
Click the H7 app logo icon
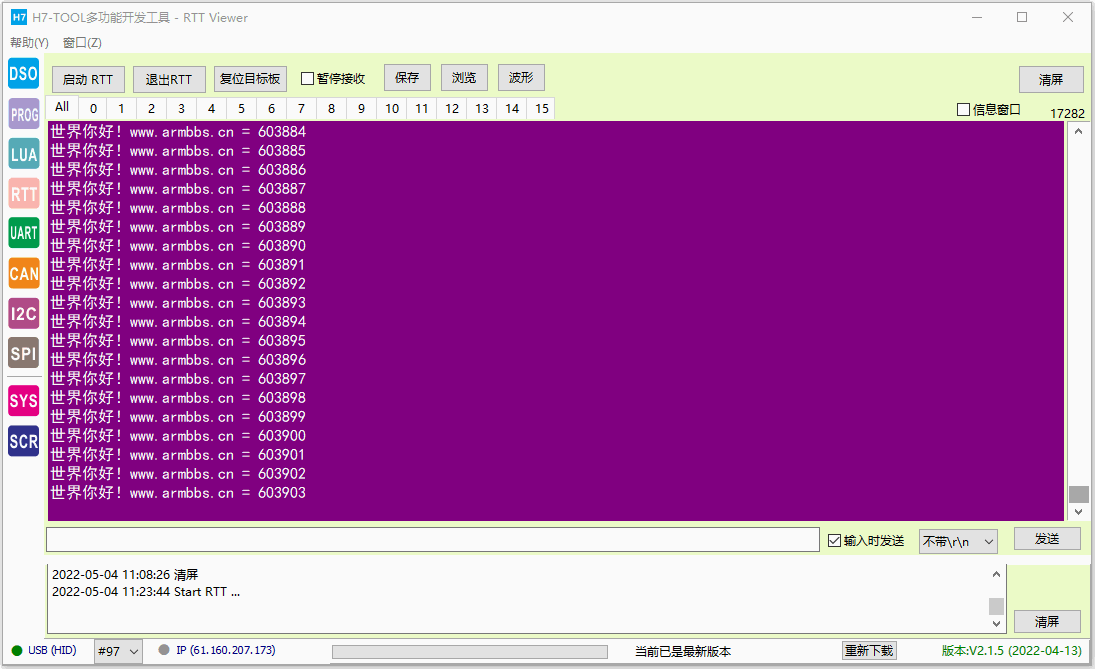[19, 17]
